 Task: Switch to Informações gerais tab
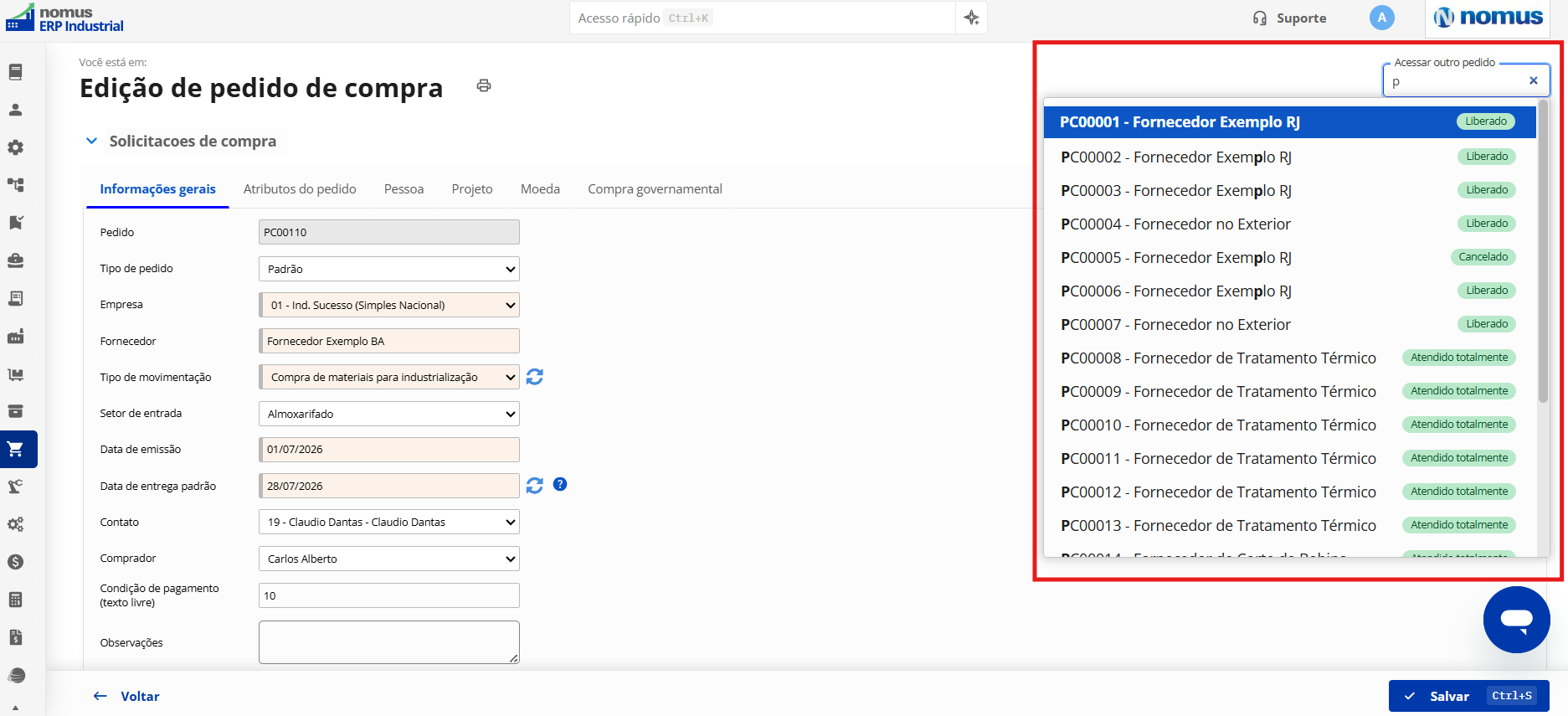click(x=157, y=189)
